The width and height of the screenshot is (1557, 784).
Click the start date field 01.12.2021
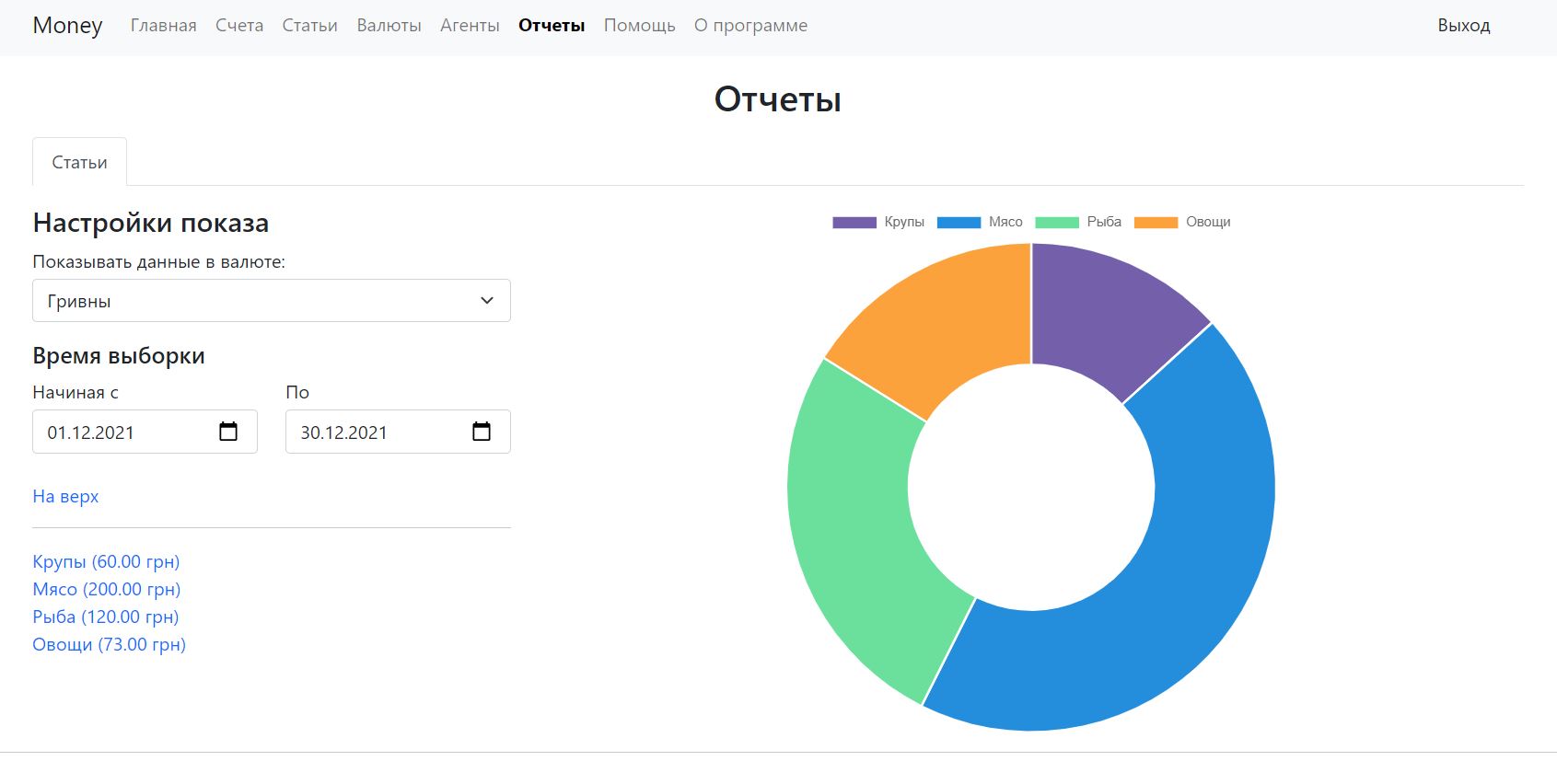click(x=120, y=432)
